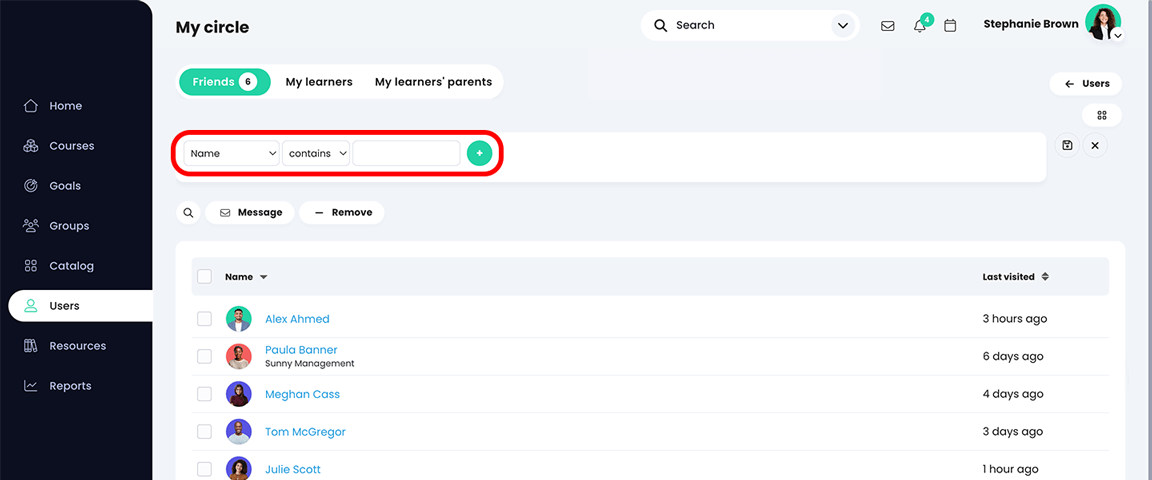Click the Goals target icon
The height and width of the screenshot is (480, 1152).
(x=30, y=186)
